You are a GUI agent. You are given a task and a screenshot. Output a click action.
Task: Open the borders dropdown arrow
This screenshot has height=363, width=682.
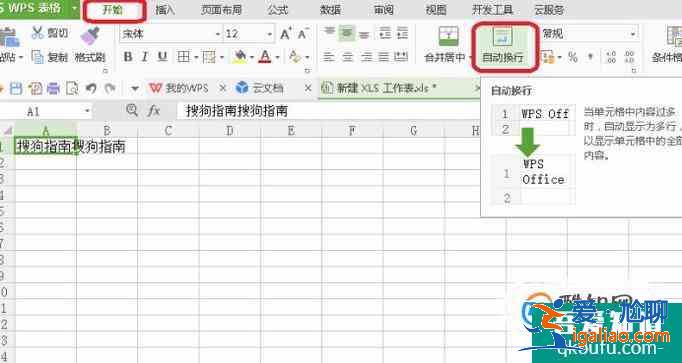click(195, 57)
